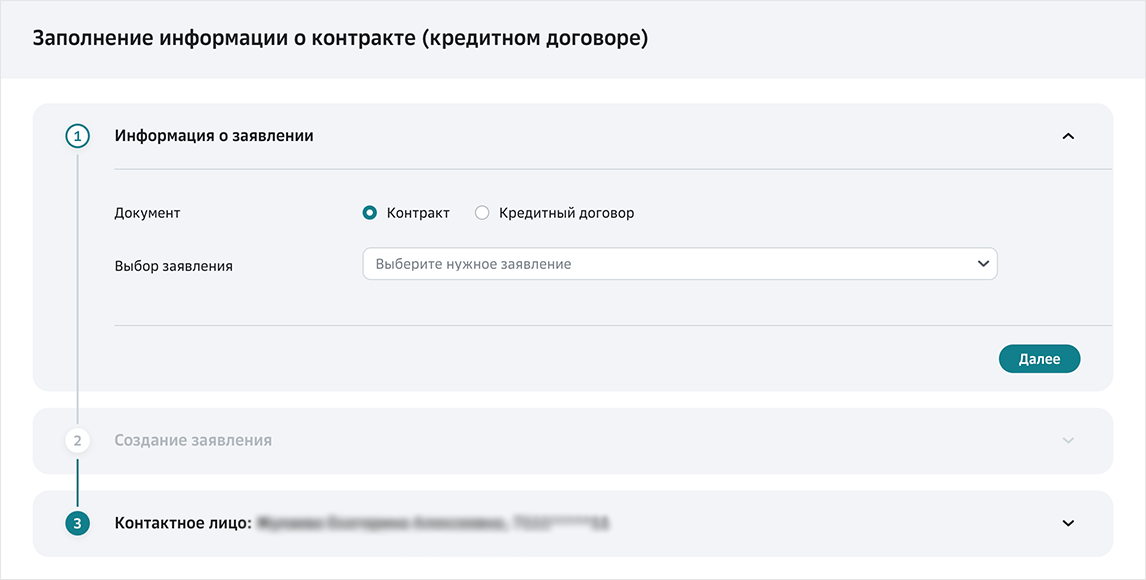Click the Кредитный договор option label
This screenshot has height=580, width=1146.
(566, 213)
